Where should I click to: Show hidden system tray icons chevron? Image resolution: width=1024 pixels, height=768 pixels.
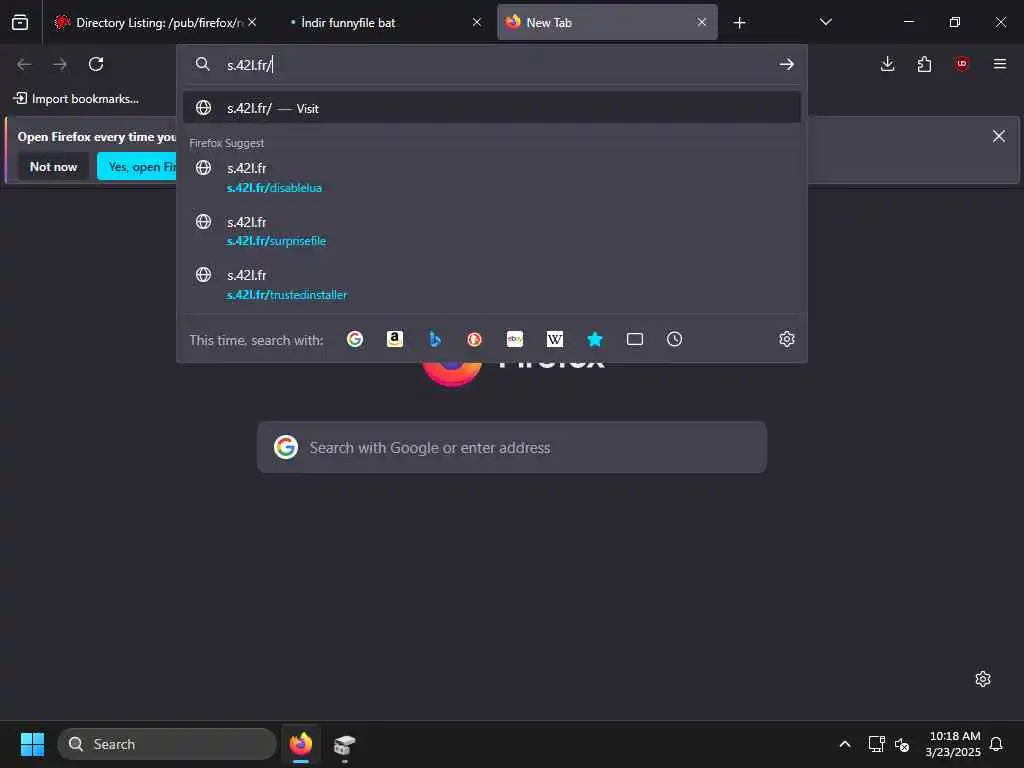point(844,744)
